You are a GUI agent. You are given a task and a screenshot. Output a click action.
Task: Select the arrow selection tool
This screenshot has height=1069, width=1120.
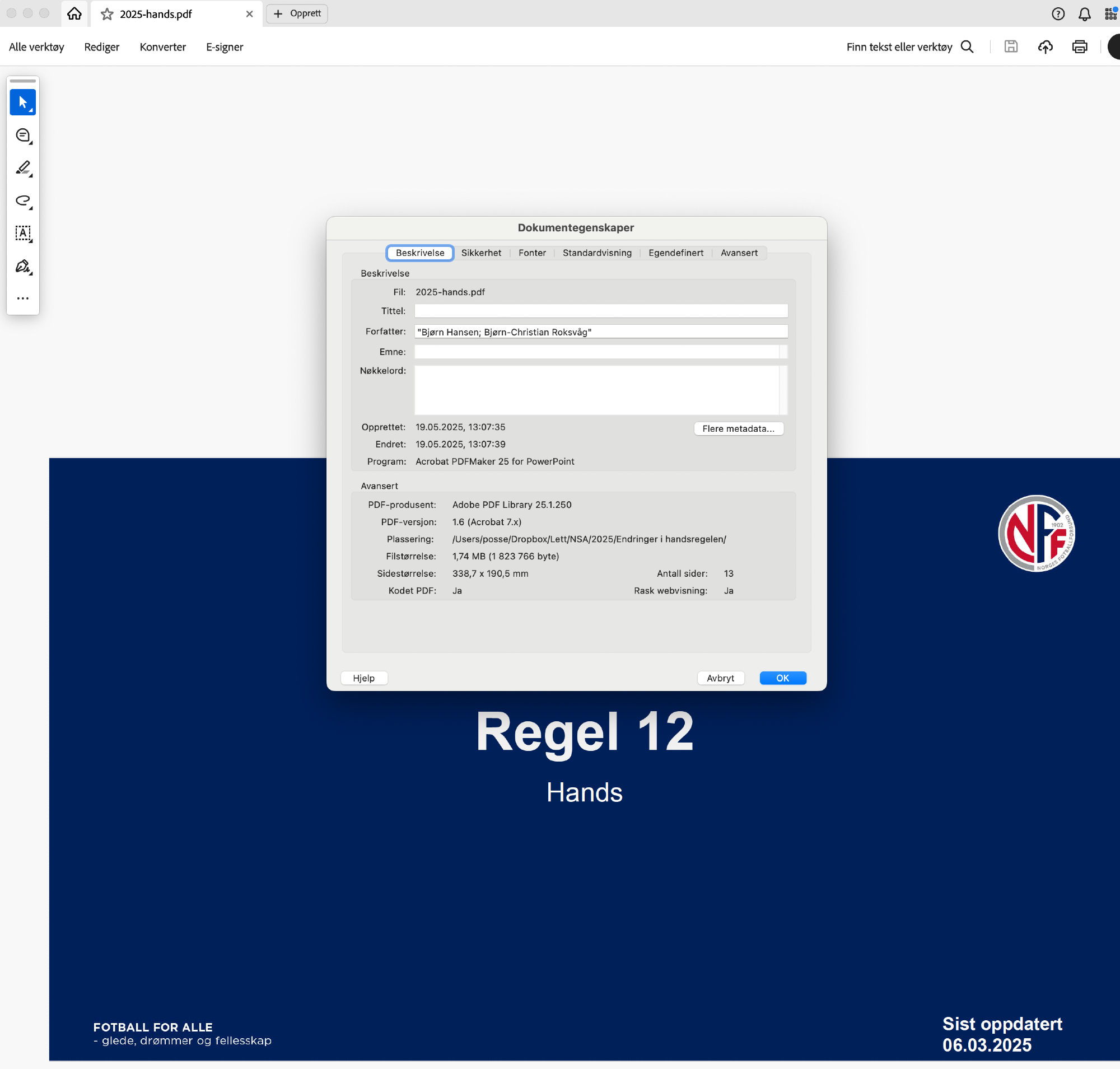click(x=23, y=102)
